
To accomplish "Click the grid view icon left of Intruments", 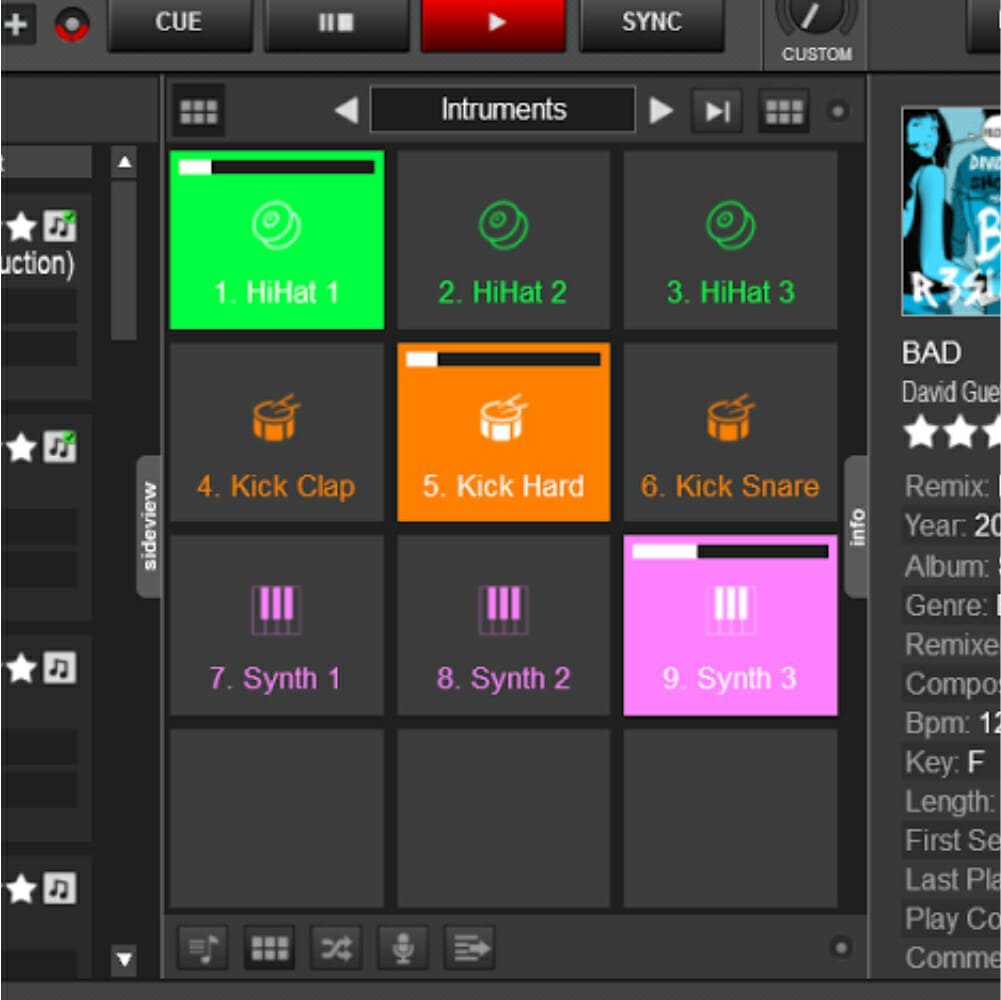I will point(198,111).
